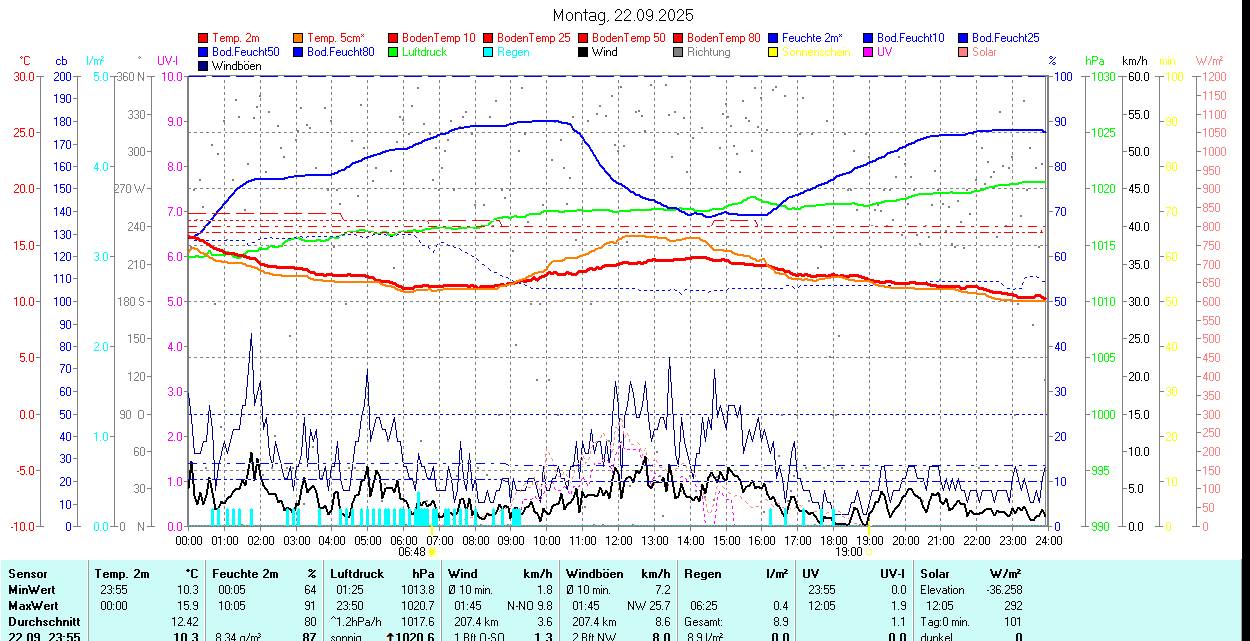Click the Bod.Feucht10 legend color square
The image size is (1250, 641).
point(868,38)
